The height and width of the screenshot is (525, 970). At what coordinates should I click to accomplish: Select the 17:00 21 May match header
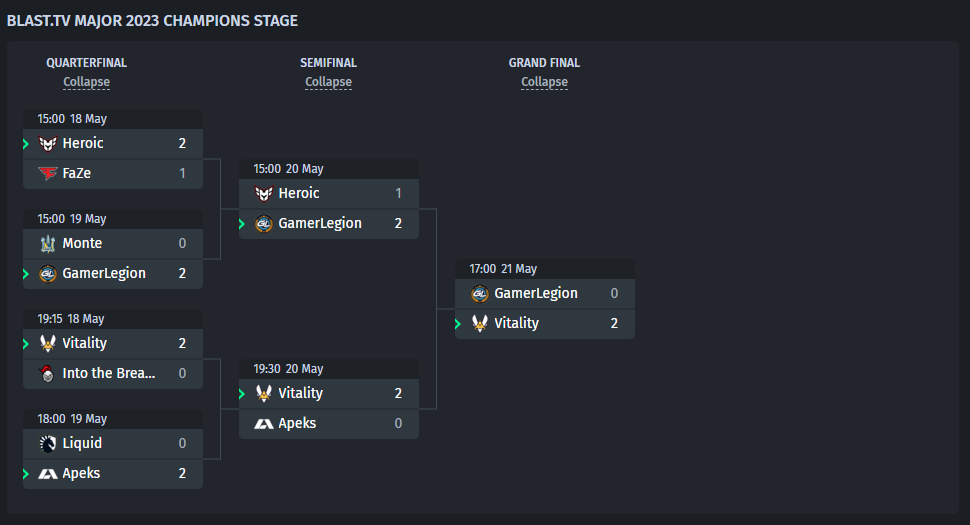tap(545, 269)
